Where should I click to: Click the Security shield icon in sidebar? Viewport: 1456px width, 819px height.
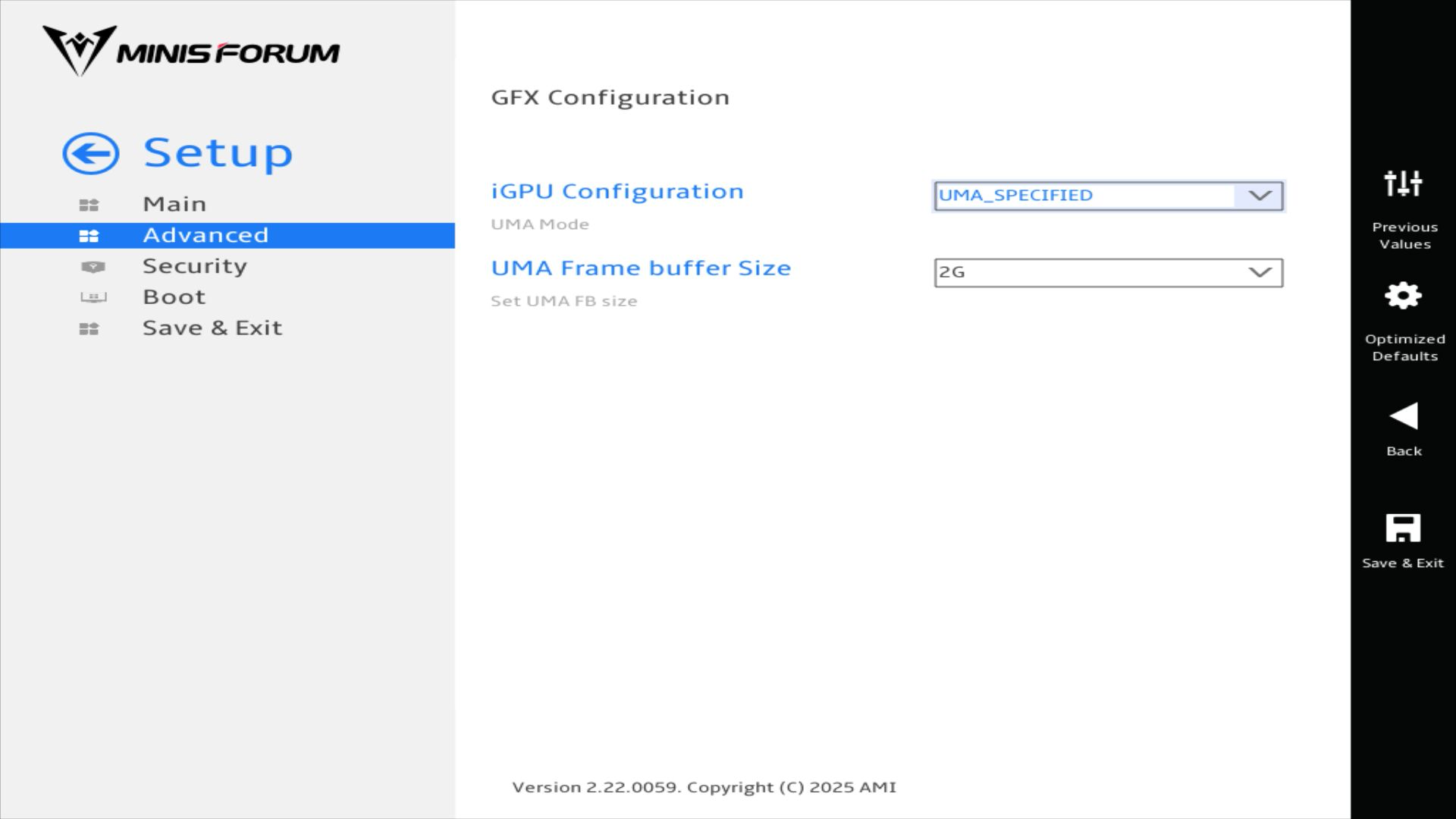tap(93, 267)
